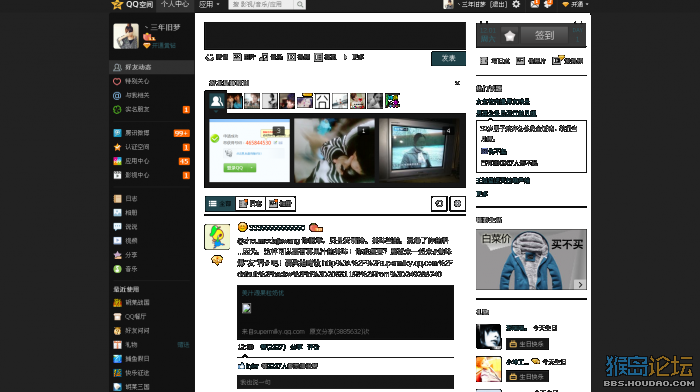The image size is (700, 392).
Task: Open 个人中心 in the top navigation
Action: coord(175,4)
